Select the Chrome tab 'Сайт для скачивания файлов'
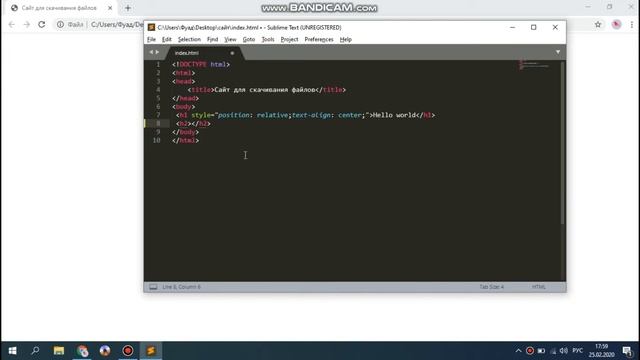 (59, 8)
